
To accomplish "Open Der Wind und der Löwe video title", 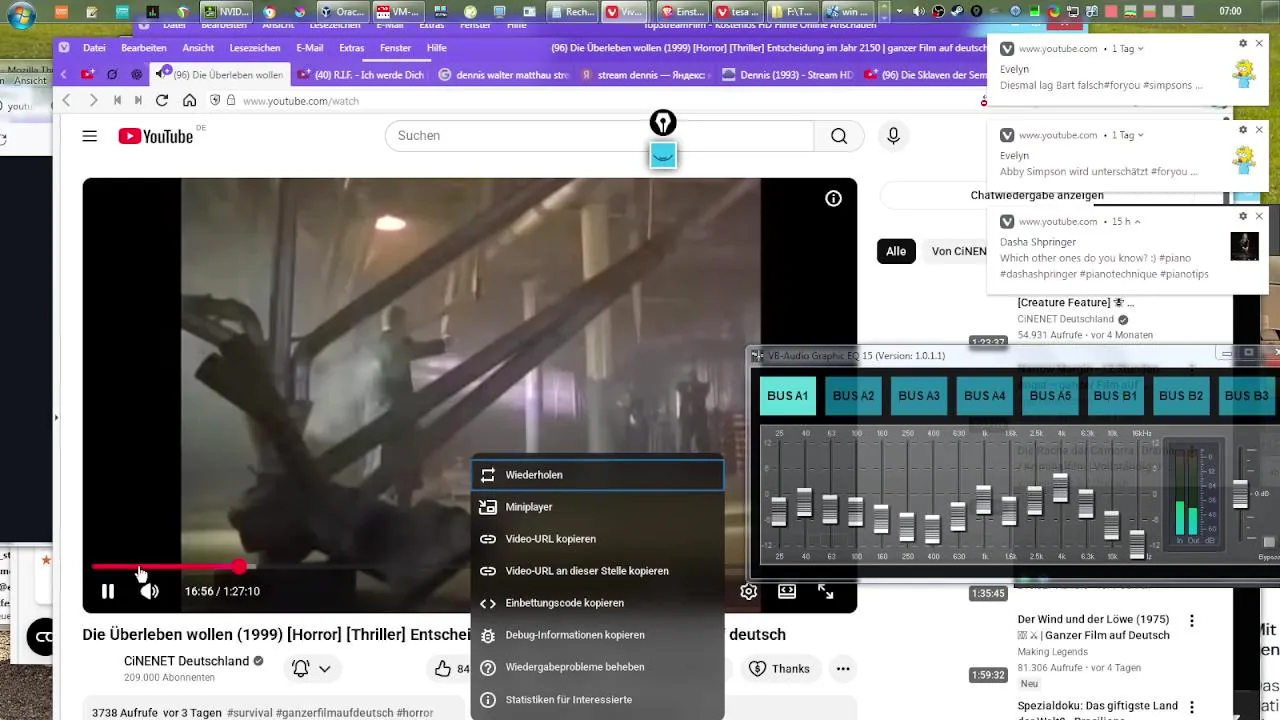I will pos(1093,627).
